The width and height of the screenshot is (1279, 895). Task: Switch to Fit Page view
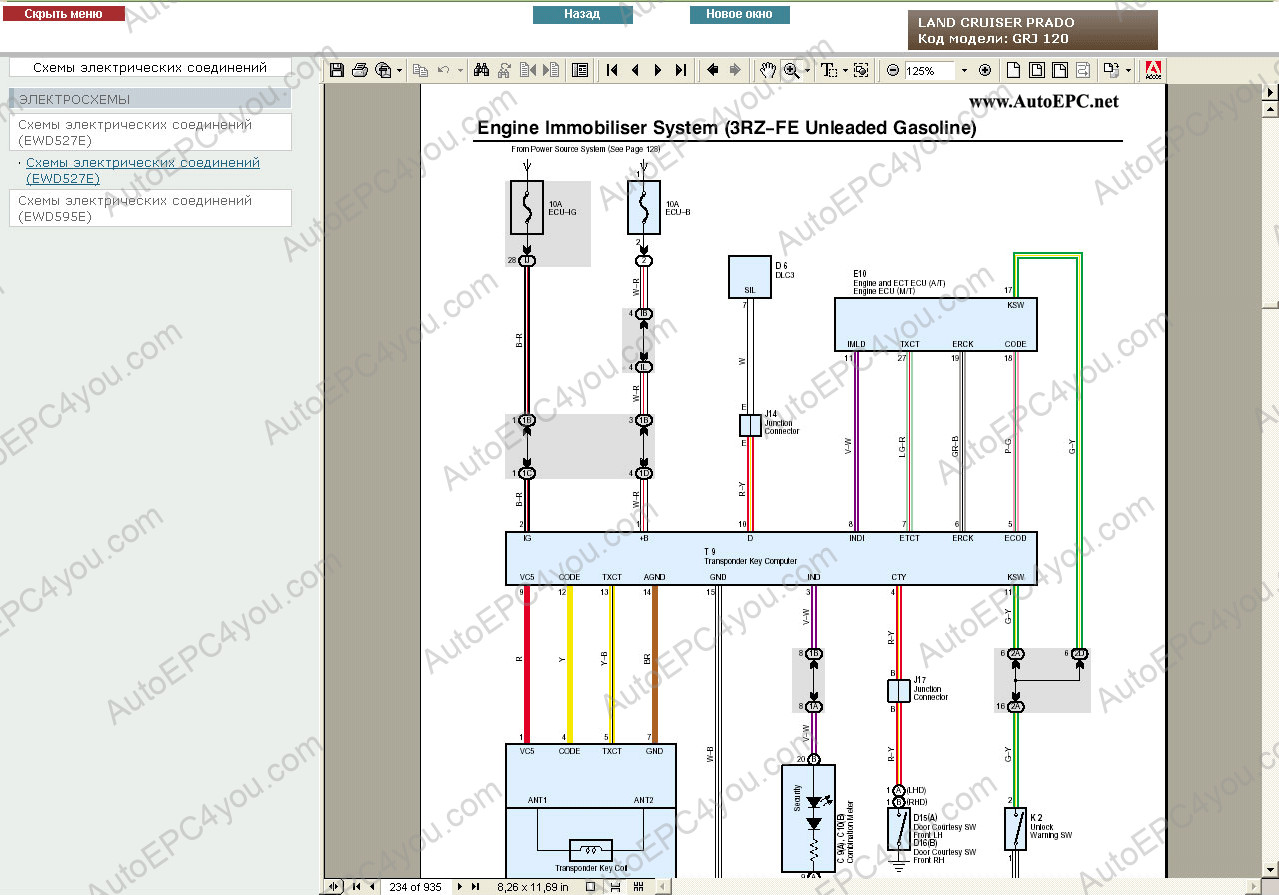click(1036, 70)
